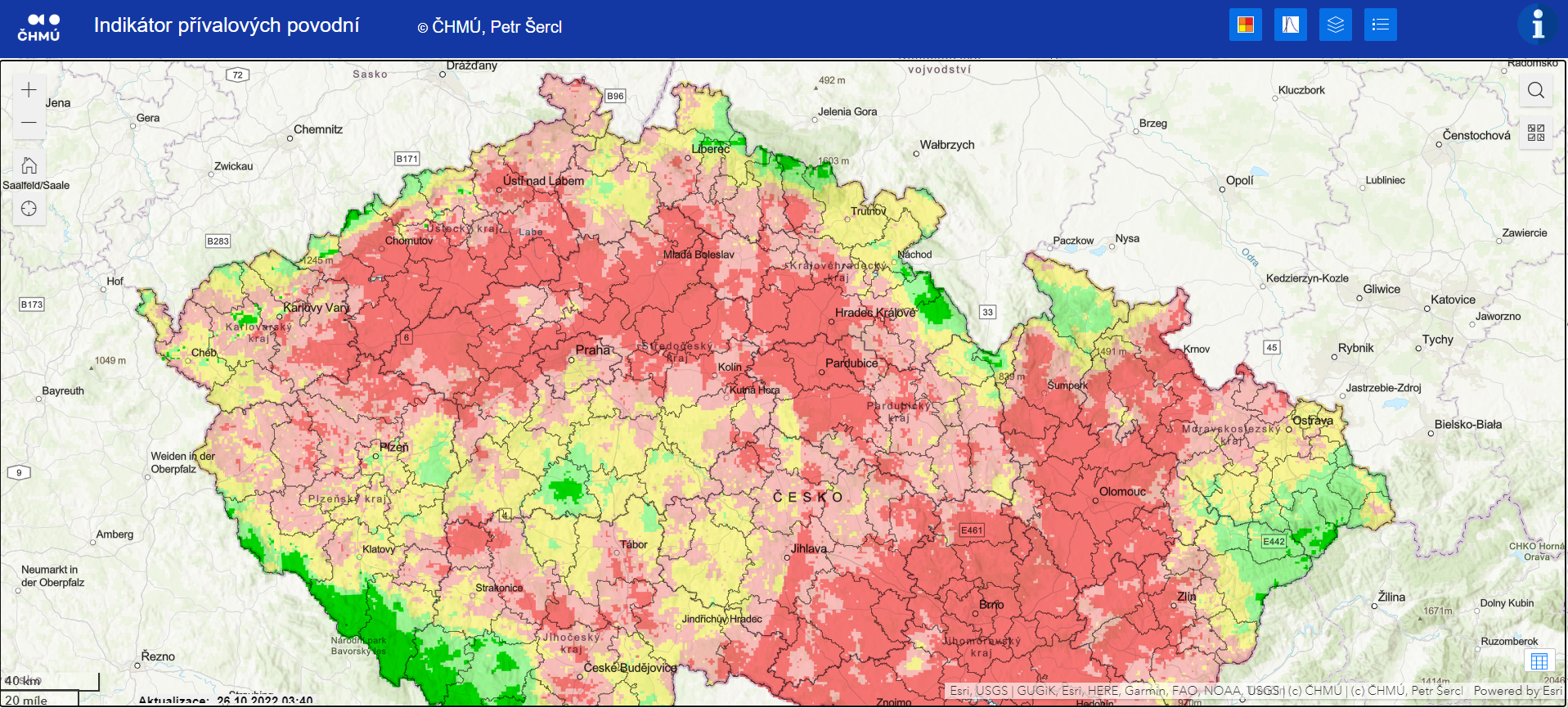Zoom out with the minus button
1568x708 pixels.
click(29, 123)
